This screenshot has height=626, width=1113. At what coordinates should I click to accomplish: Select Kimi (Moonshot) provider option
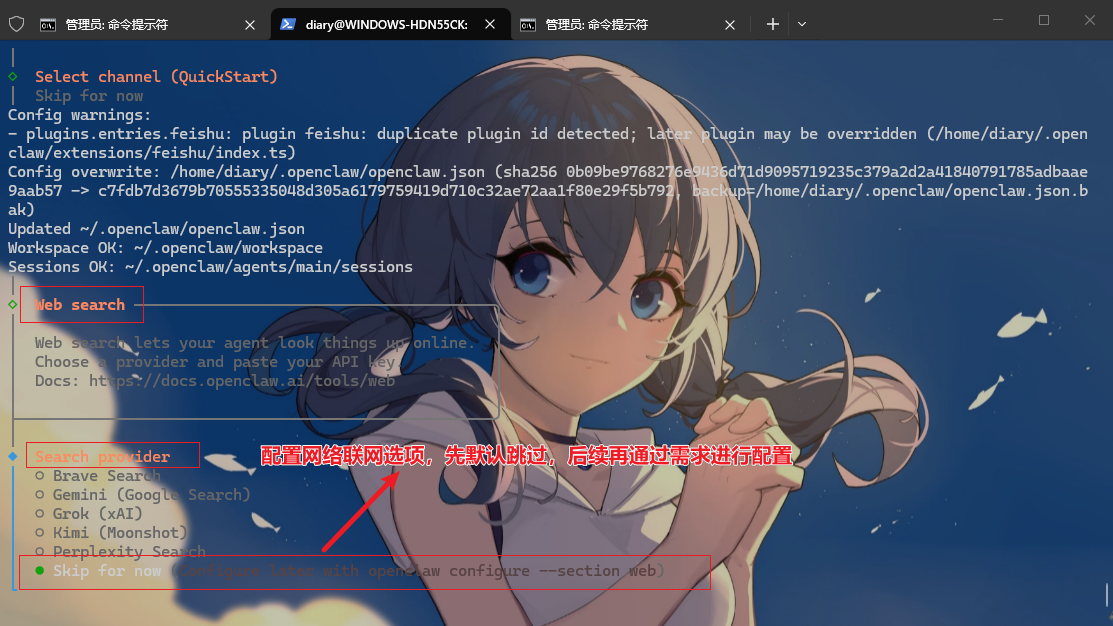[111, 533]
